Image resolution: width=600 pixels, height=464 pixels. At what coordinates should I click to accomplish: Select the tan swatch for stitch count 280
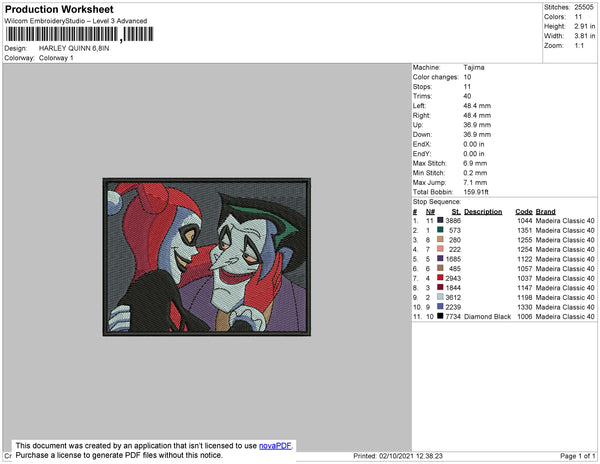point(440,239)
